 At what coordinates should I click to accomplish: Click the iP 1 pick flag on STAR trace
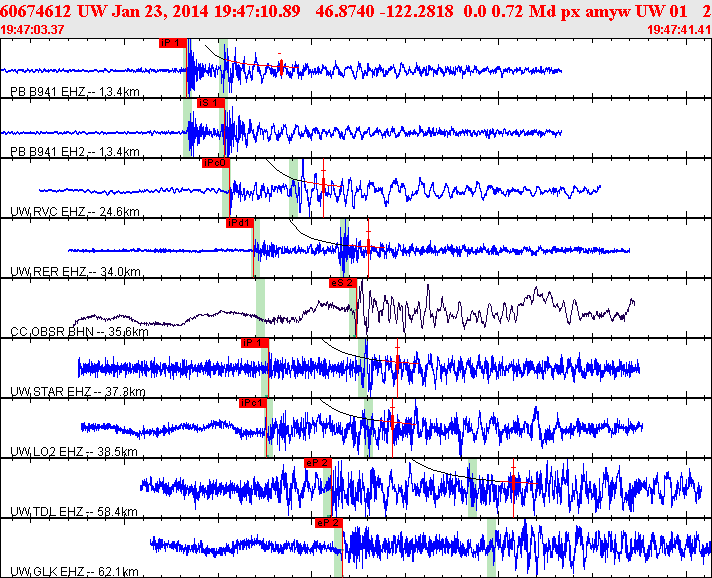pos(255,343)
